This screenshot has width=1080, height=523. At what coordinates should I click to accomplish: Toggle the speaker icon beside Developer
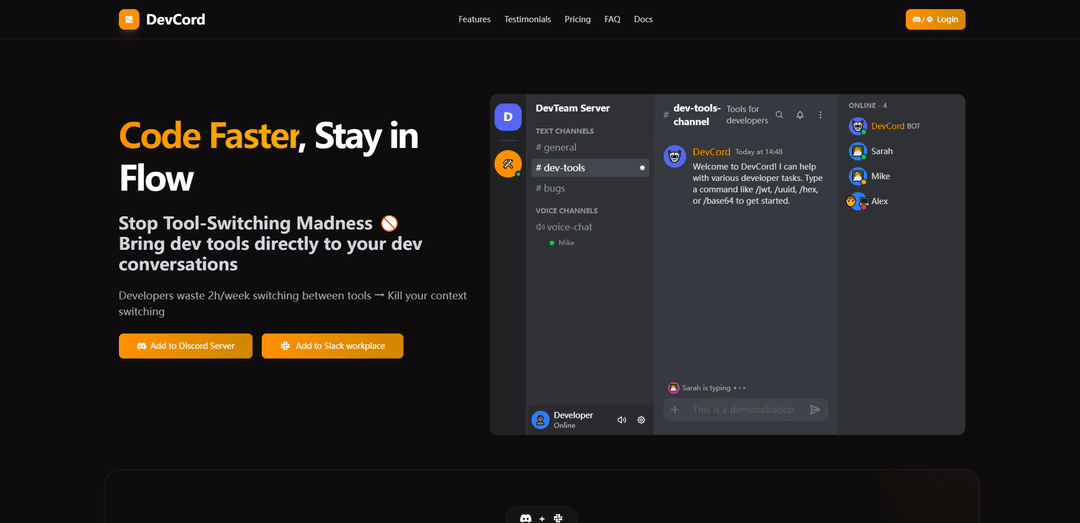tap(622, 420)
